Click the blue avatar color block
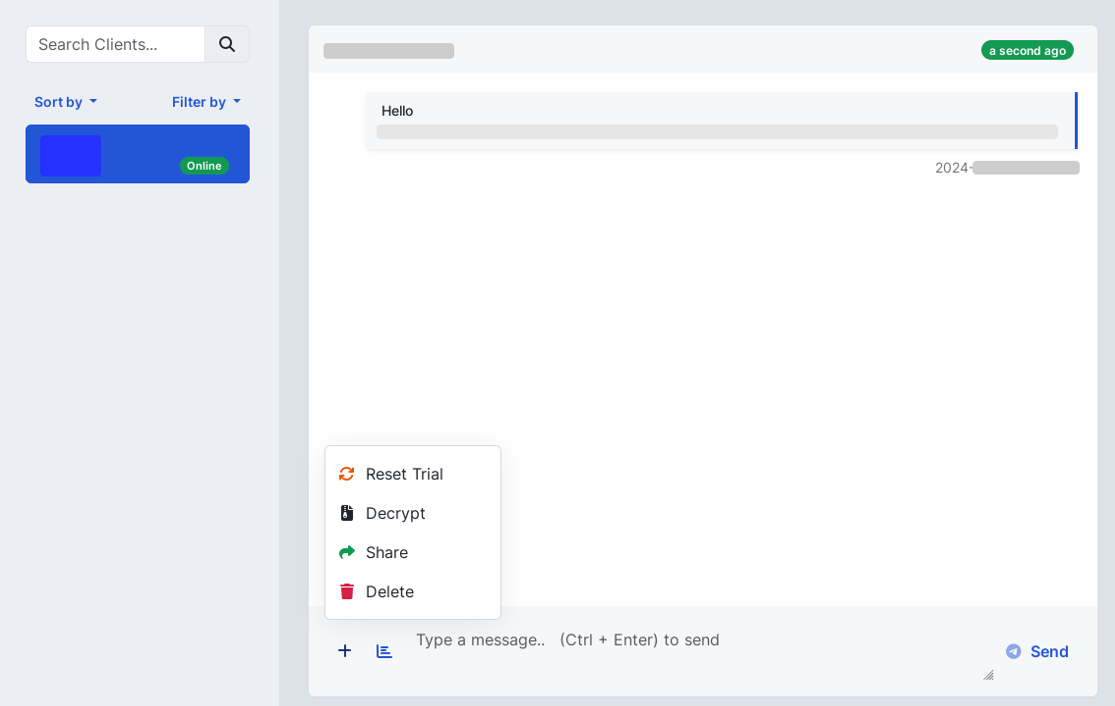Screen dimensions: 1115x706 pyautogui.click(x=70, y=155)
